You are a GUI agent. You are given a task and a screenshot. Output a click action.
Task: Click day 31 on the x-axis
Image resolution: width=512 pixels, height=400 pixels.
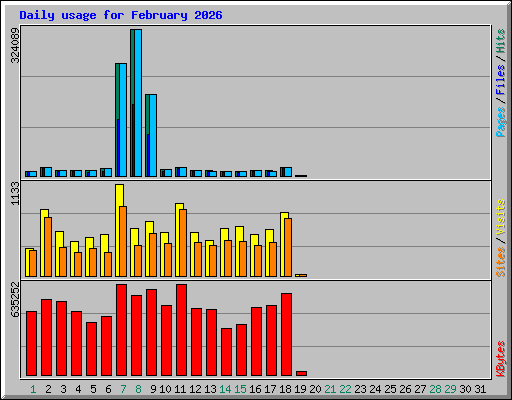(480, 389)
